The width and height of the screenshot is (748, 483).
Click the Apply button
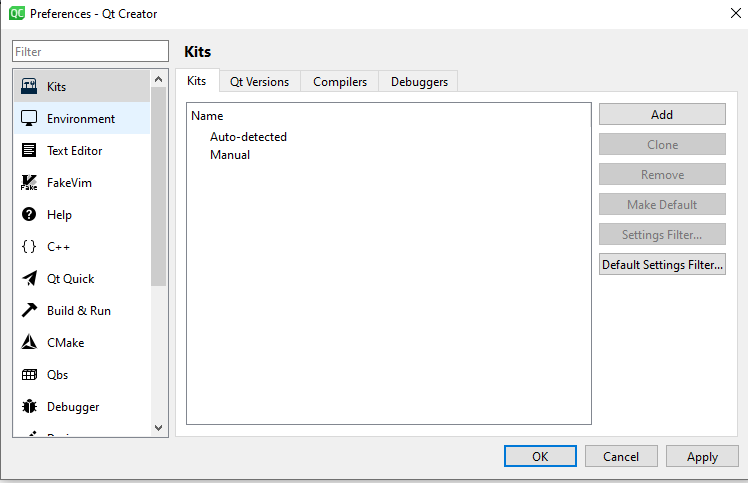coord(702,456)
